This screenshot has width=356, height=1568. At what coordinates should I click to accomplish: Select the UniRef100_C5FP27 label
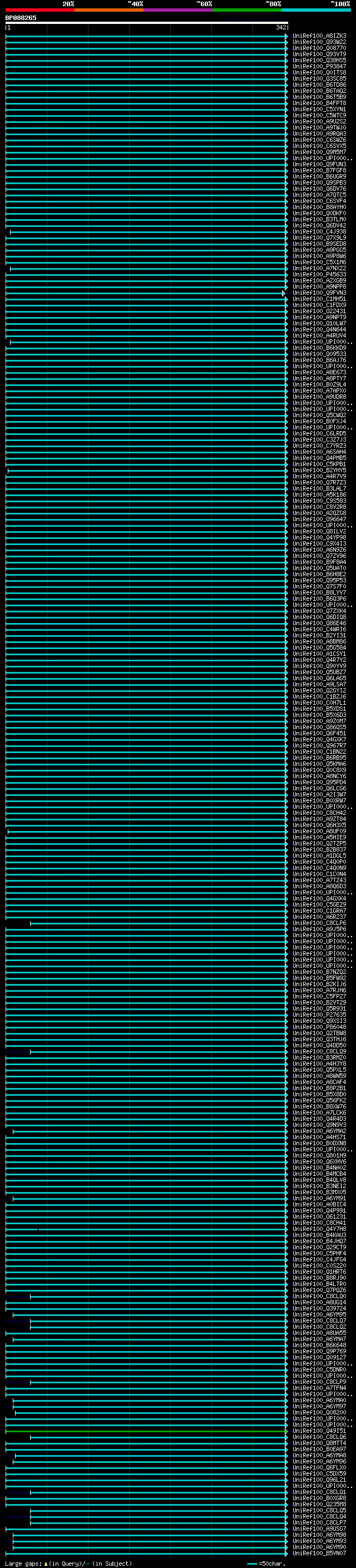[319, 996]
